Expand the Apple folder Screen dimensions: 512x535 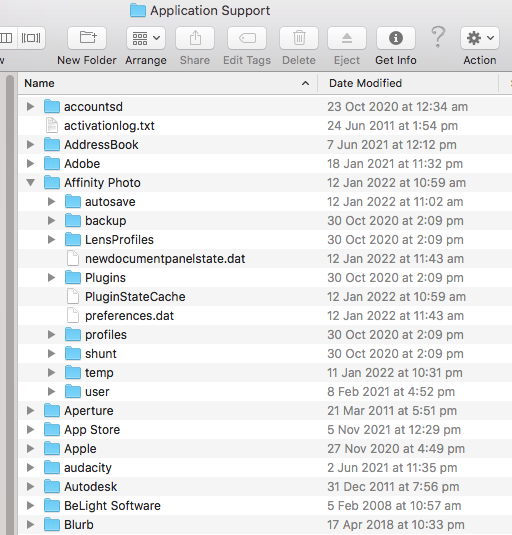click(30, 449)
